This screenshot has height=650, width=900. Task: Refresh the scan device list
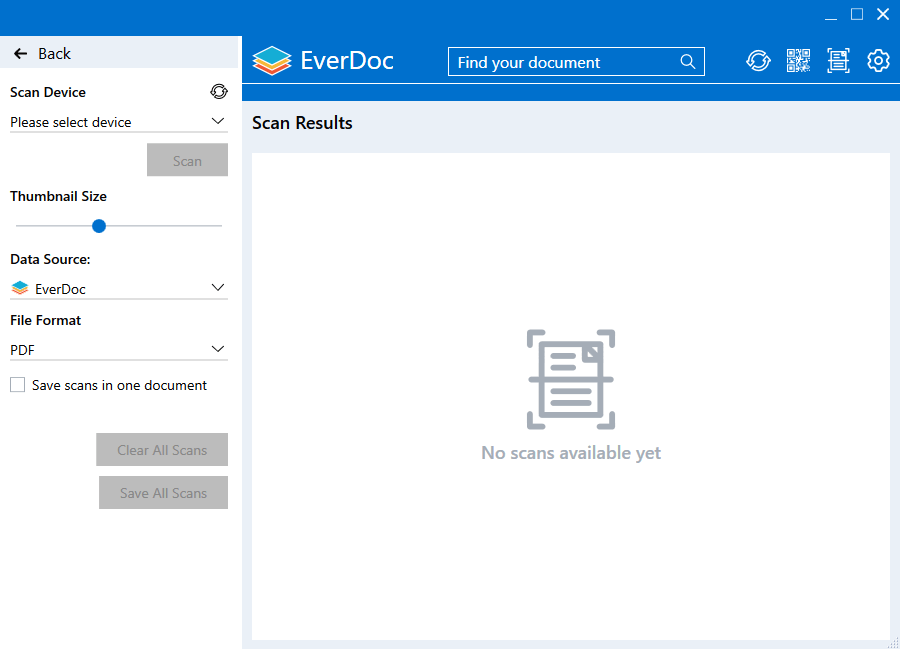(219, 91)
